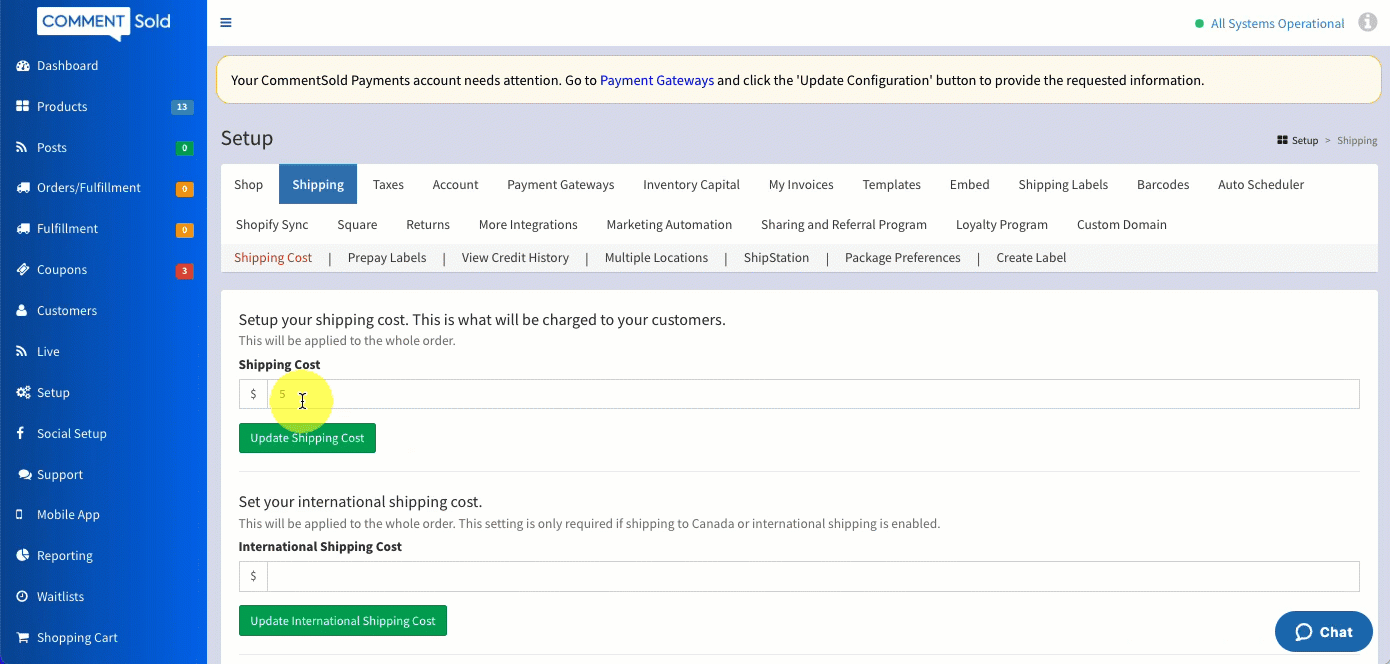Open Dashboard from the sidebar icon
Image resolution: width=1390 pixels, height=664 pixels.
click(22, 66)
